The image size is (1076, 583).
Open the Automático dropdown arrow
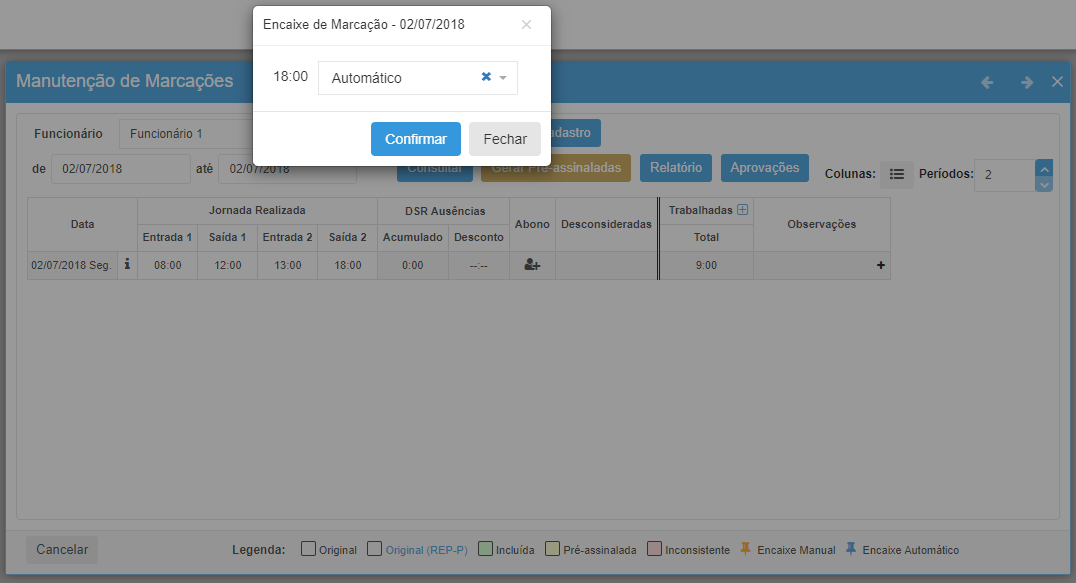coord(503,78)
